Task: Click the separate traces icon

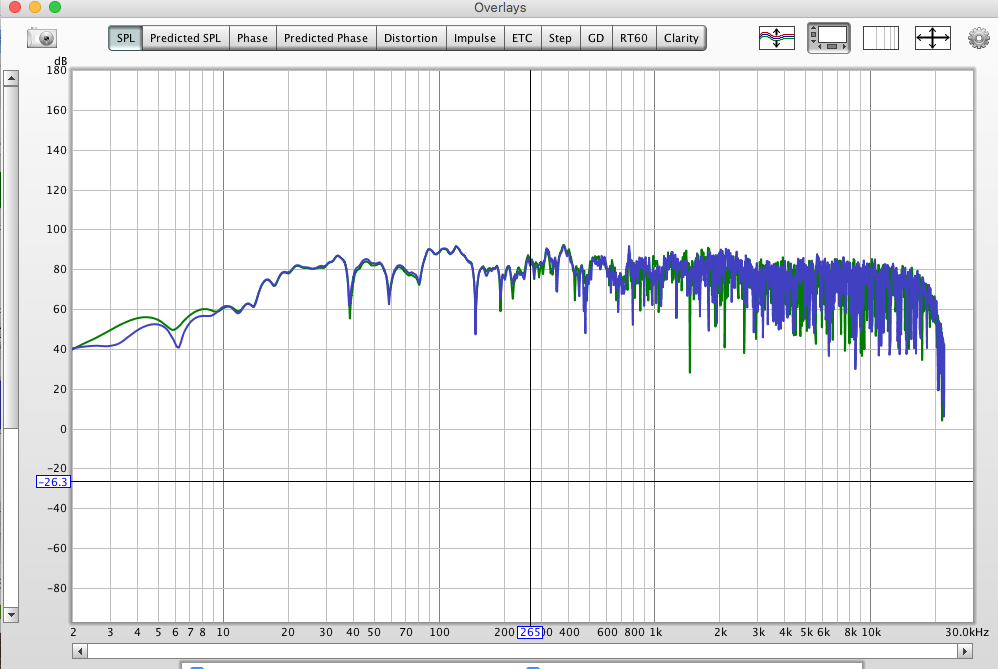Action: coord(776,38)
